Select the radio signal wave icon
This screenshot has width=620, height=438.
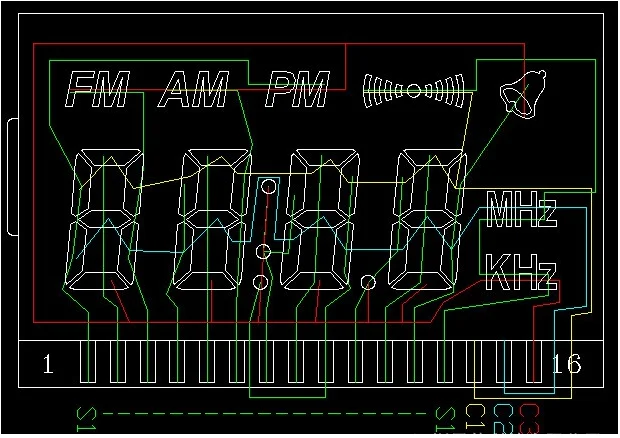coord(414,91)
